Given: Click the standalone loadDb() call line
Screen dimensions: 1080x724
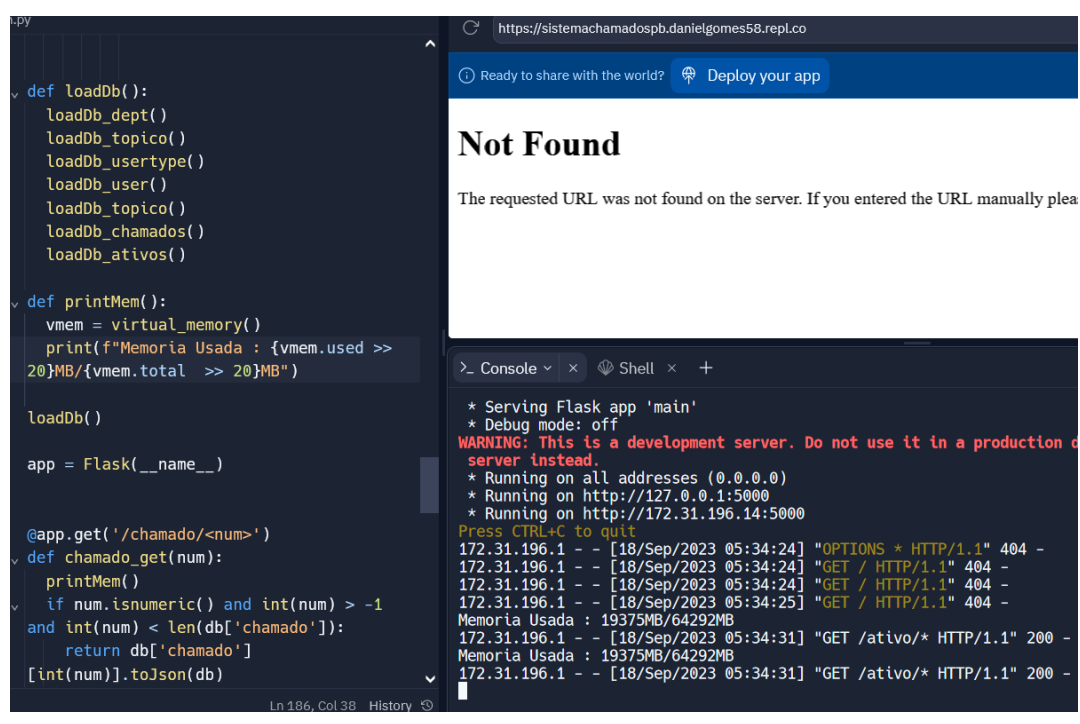Looking at the screenshot, I should [64, 417].
